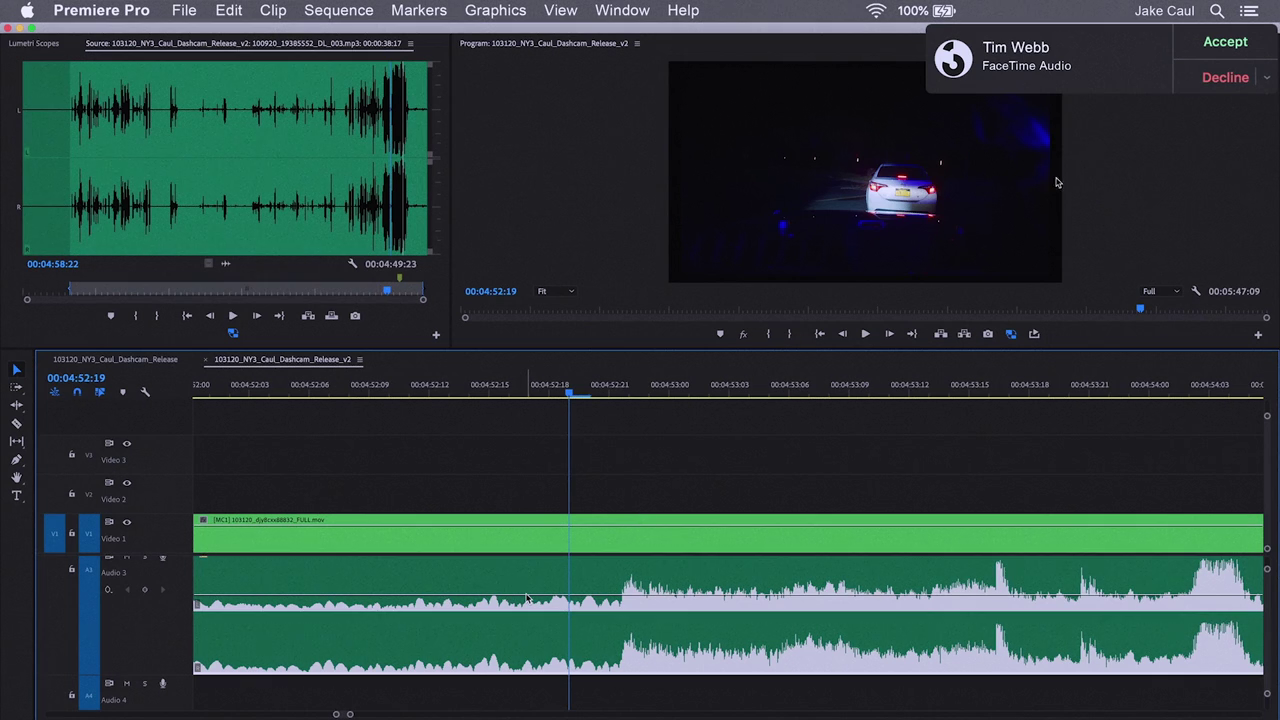
Task: Toggle insert sequences as nests button
Action: coord(54,392)
